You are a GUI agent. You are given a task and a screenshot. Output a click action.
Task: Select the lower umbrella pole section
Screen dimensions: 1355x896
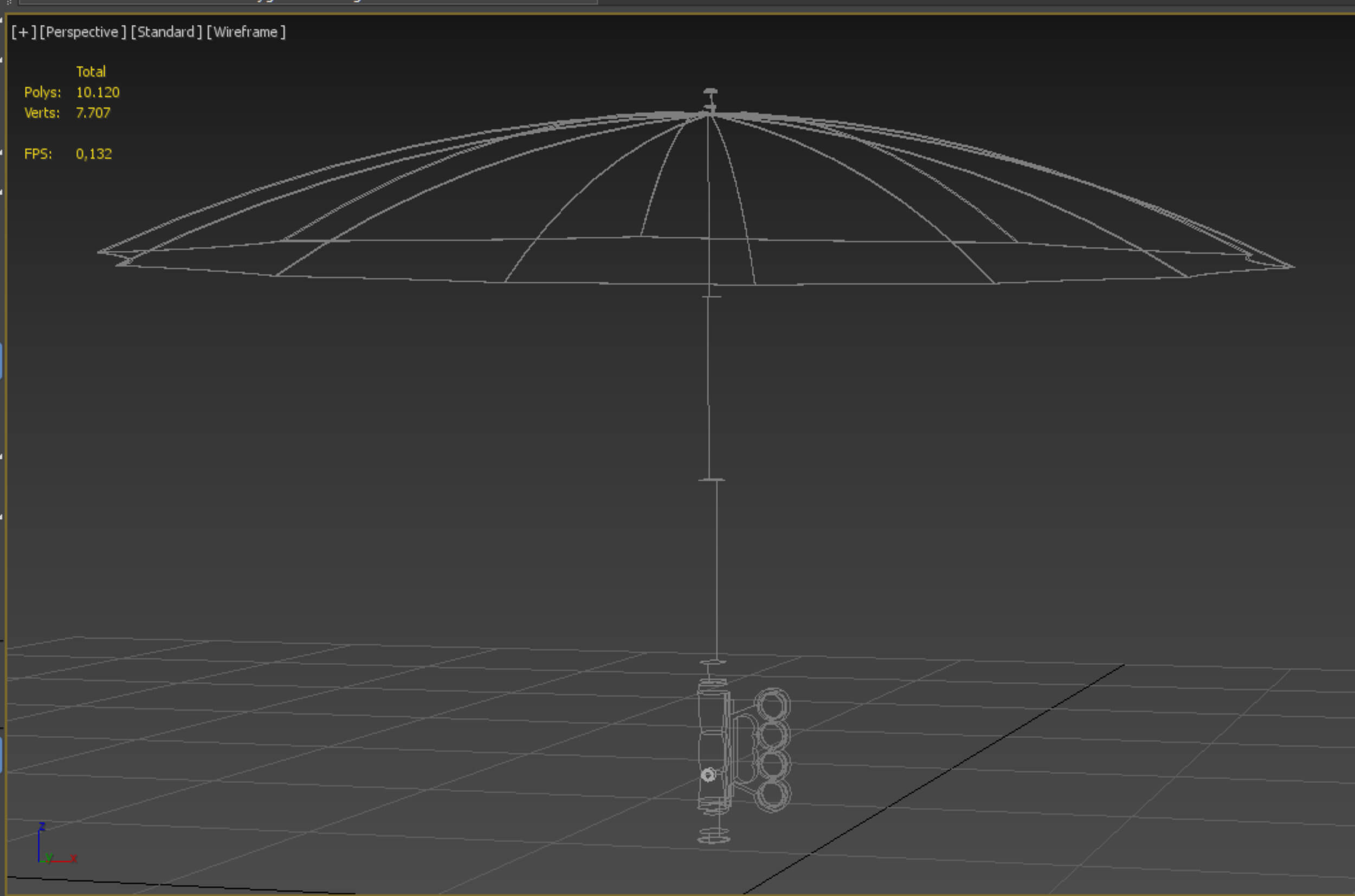tap(717, 572)
